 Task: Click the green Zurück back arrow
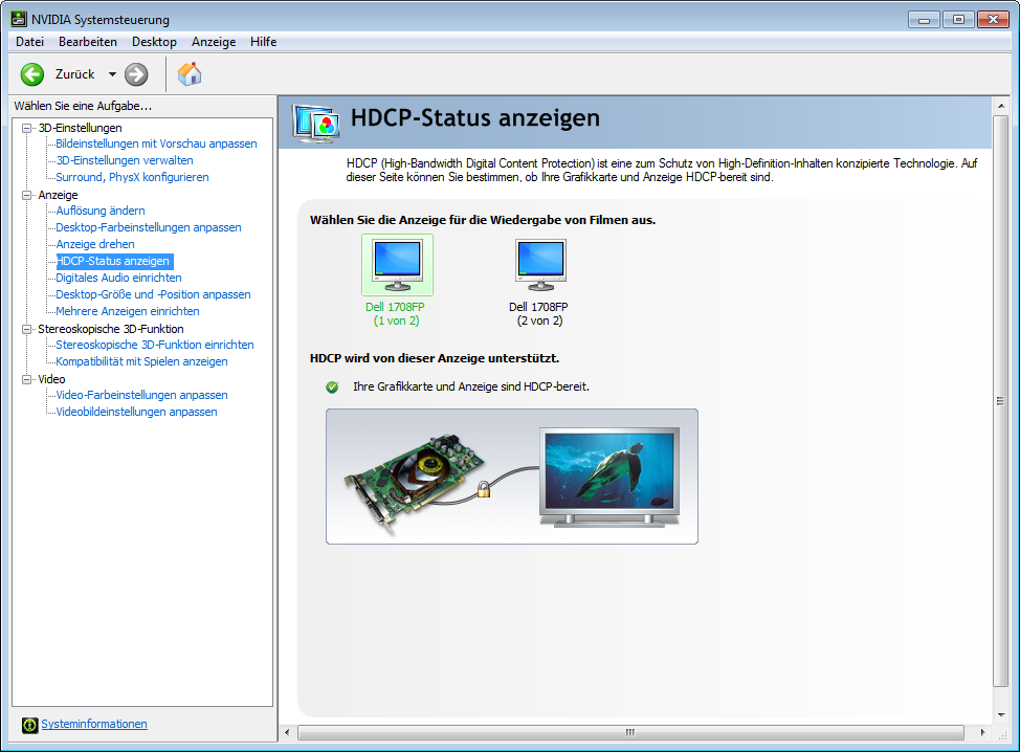click(32, 74)
